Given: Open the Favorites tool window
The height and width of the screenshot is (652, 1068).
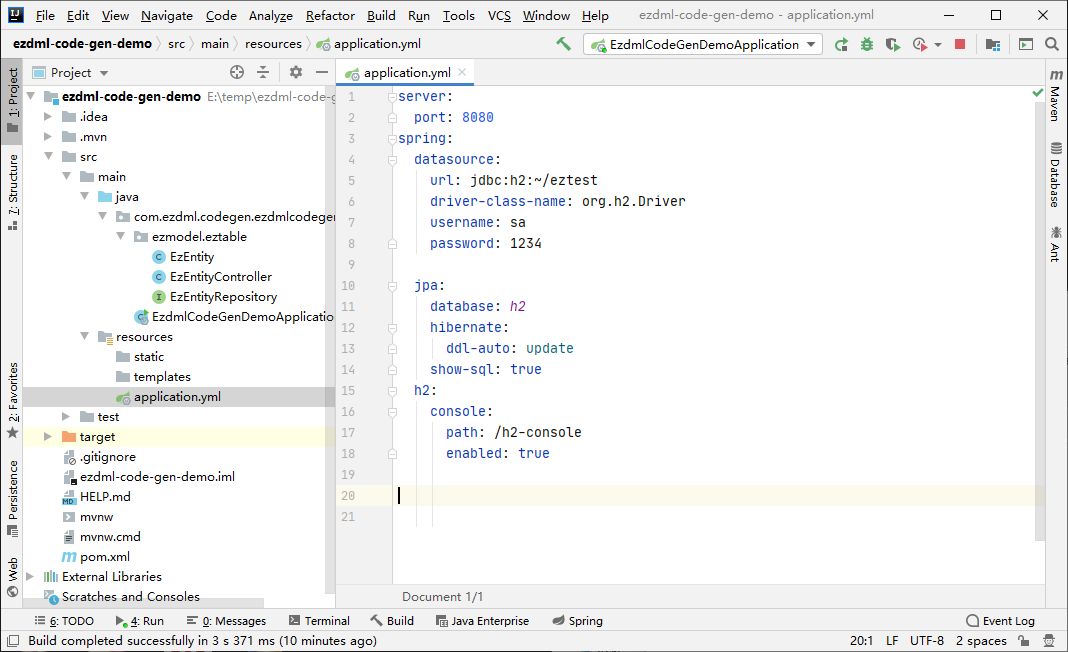Looking at the screenshot, I should tap(12, 401).
